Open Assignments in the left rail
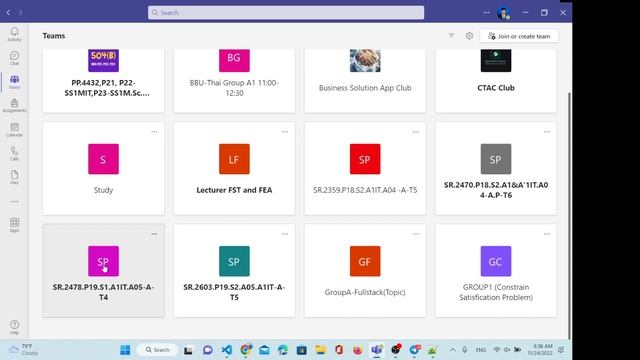 14,105
